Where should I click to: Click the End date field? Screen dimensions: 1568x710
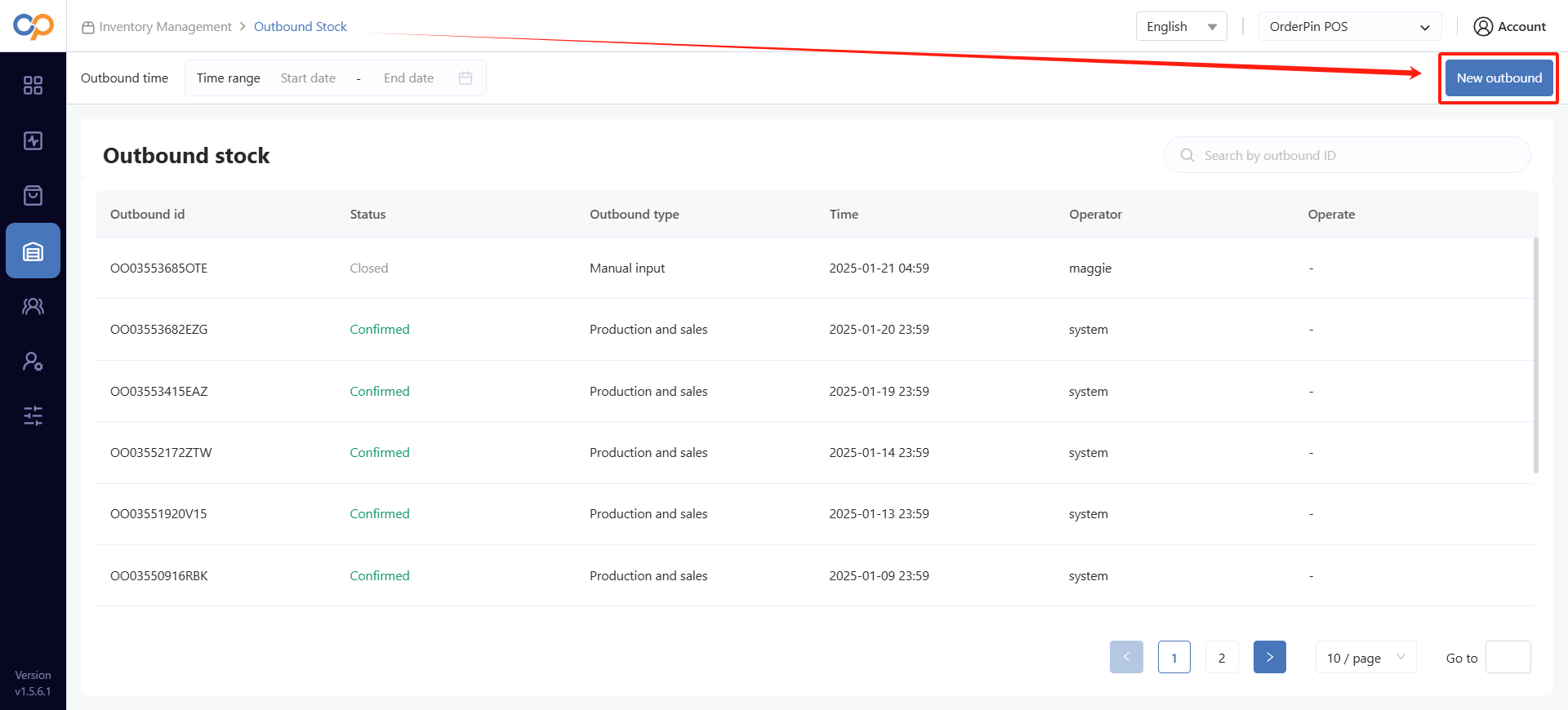pyautogui.click(x=409, y=78)
